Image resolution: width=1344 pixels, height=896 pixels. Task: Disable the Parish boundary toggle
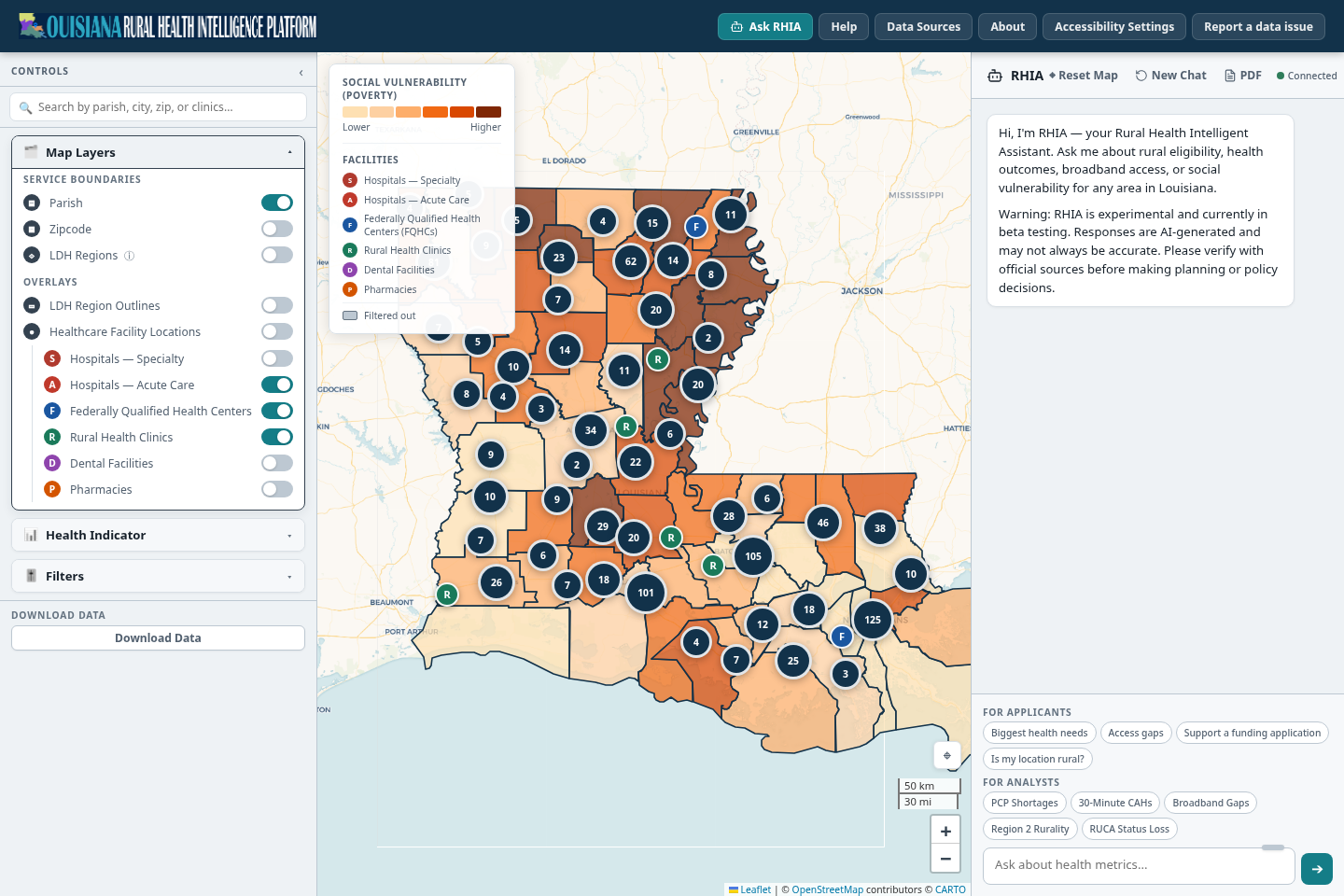277,203
